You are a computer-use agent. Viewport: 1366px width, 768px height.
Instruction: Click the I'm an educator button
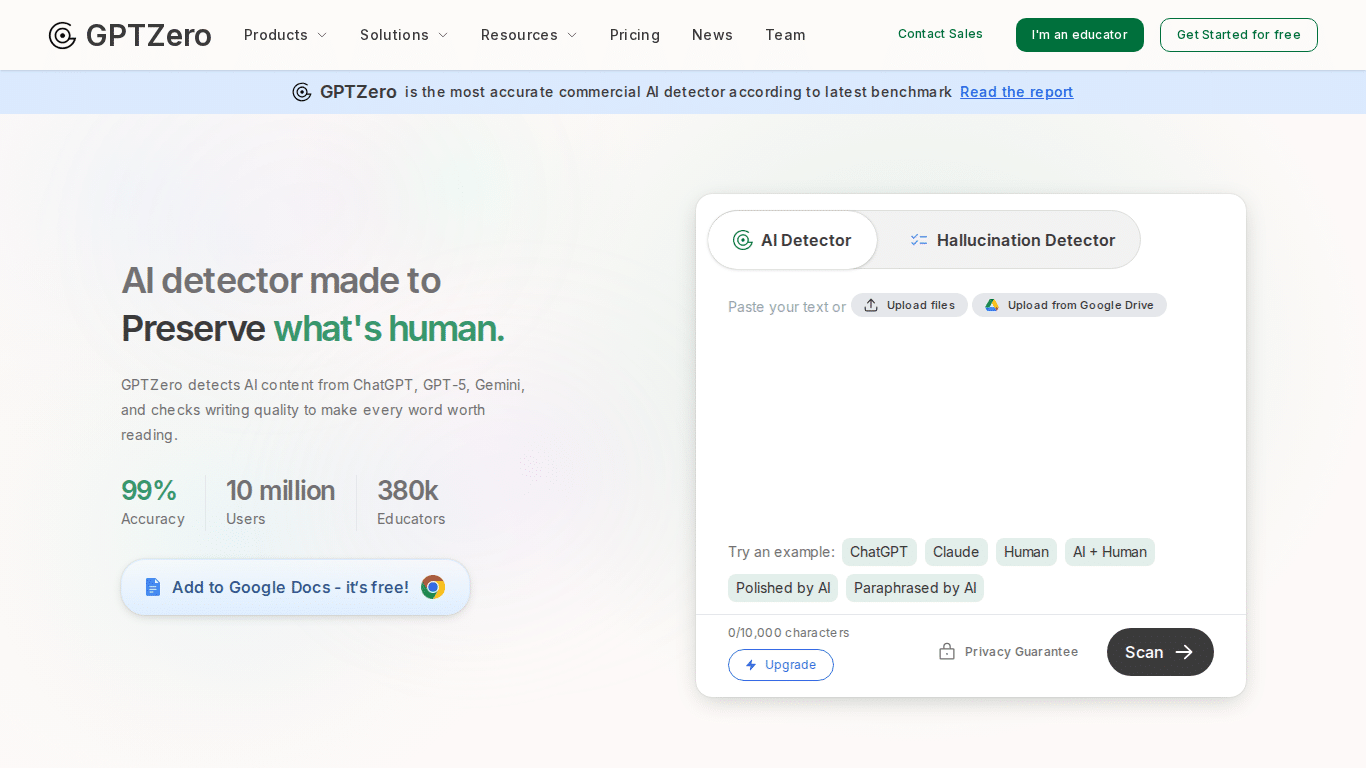click(1080, 35)
